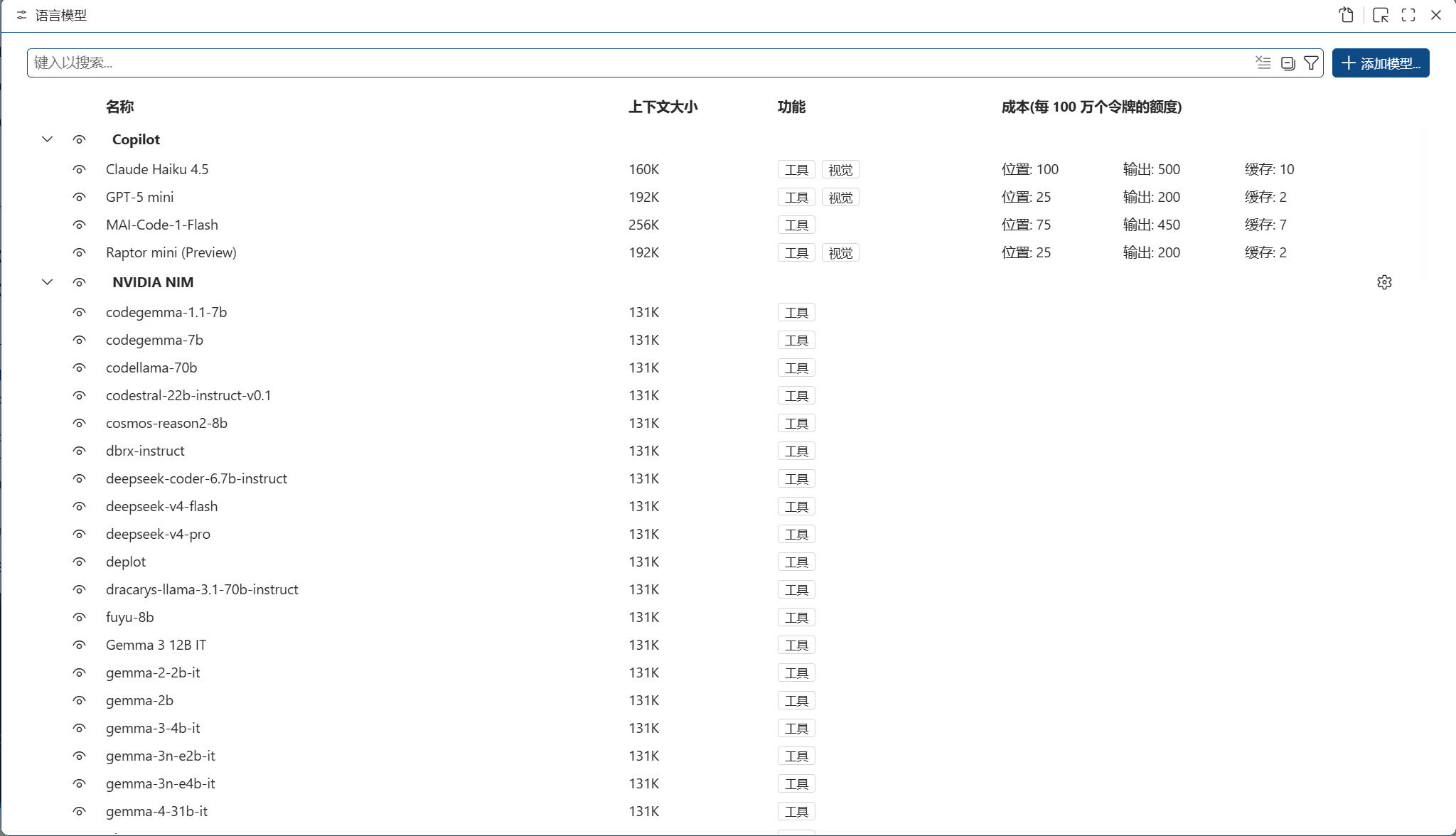The image size is (1456, 836).
Task: Toggle the eye for Gemma 3 12B IT
Action: 79,645
